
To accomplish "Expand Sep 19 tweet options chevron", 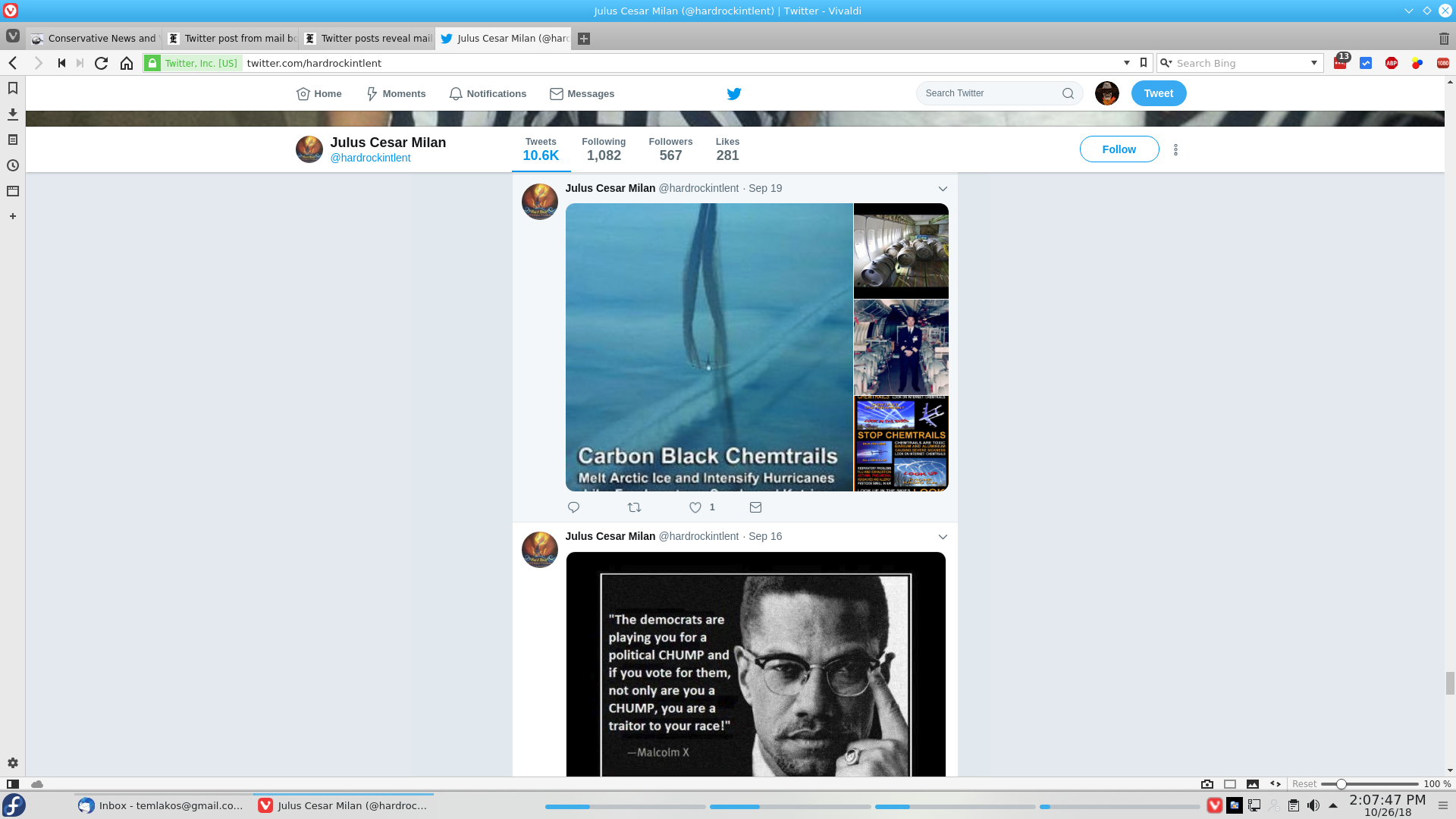I will click(943, 189).
